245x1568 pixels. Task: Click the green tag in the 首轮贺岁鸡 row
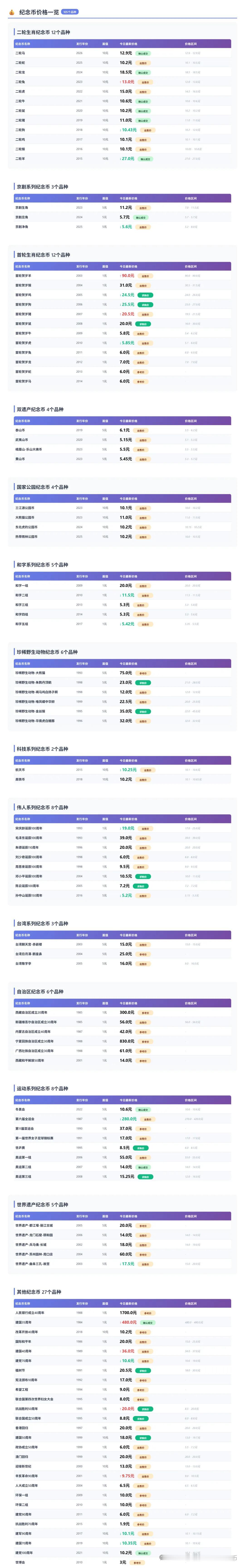[x=145, y=295]
